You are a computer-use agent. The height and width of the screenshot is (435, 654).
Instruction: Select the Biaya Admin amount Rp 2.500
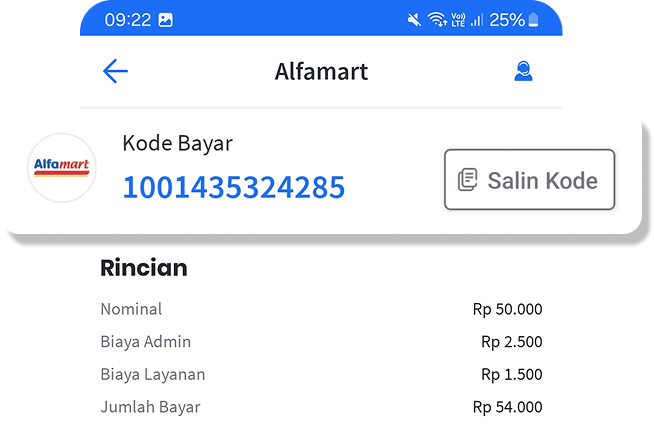[x=511, y=342]
